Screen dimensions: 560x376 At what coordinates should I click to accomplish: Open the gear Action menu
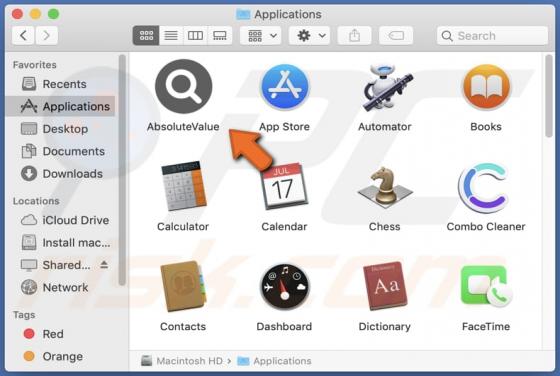point(309,35)
